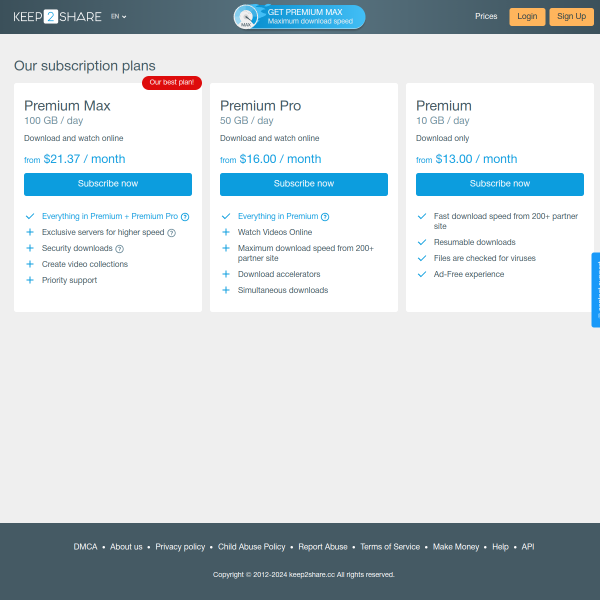Click the Get Premium Max banner
The image size is (600, 600).
click(x=310, y=17)
